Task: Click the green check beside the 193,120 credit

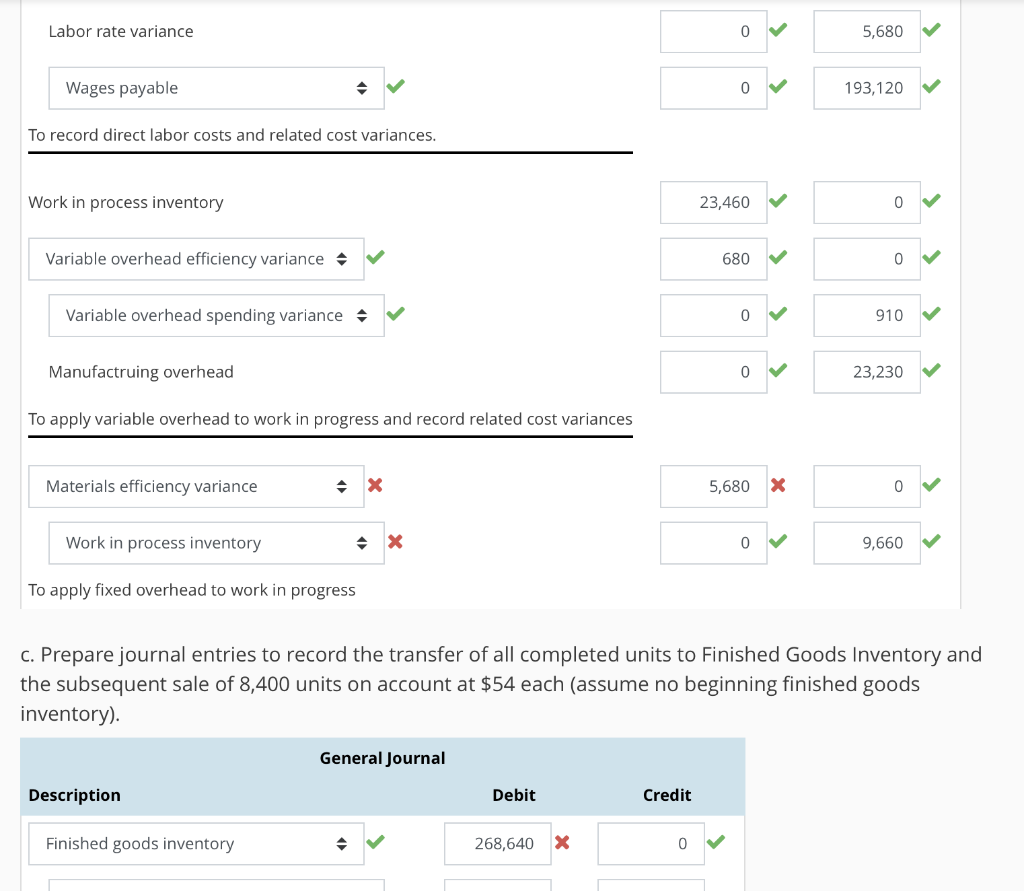Action: pyautogui.click(x=931, y=88)
